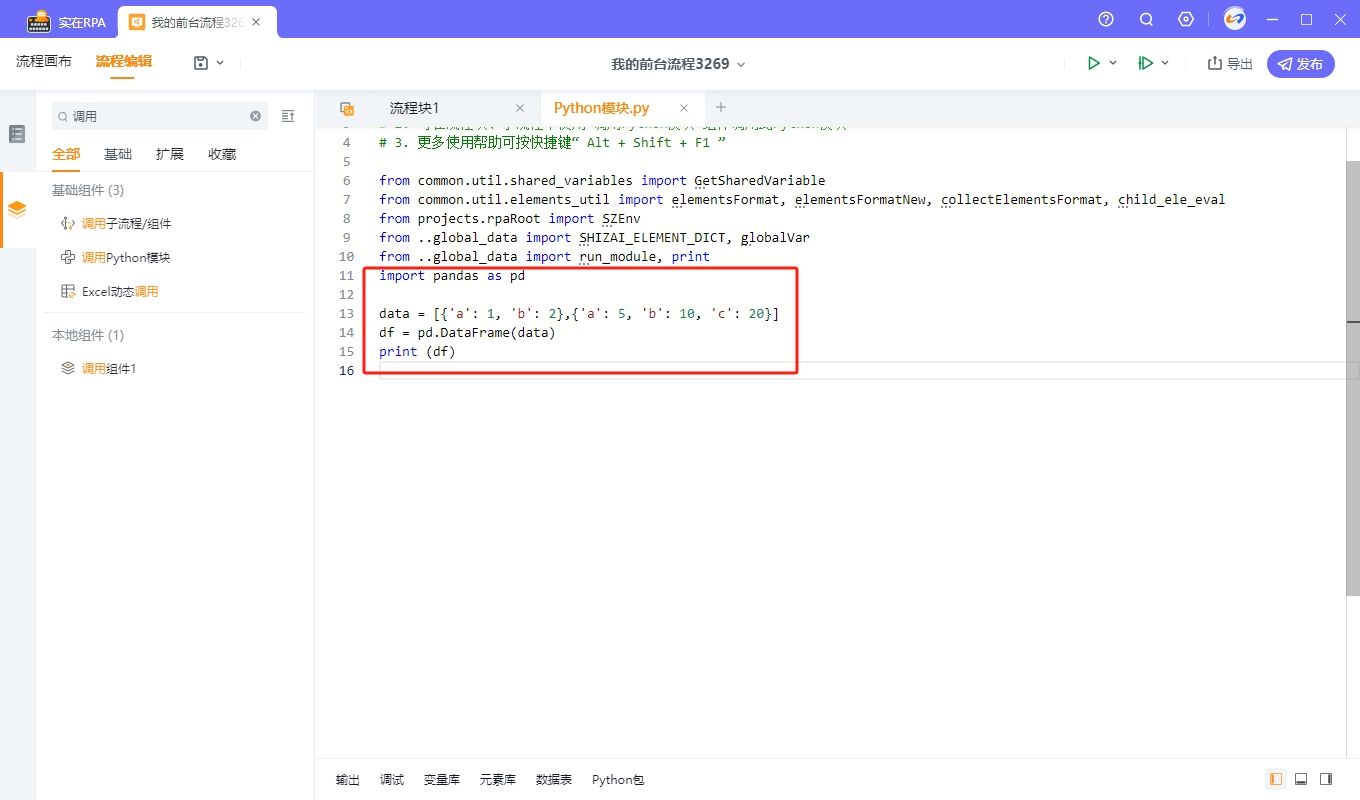Open the Python包 panel at bottom
Screen dimensions: 1360x800
(617, 779)
